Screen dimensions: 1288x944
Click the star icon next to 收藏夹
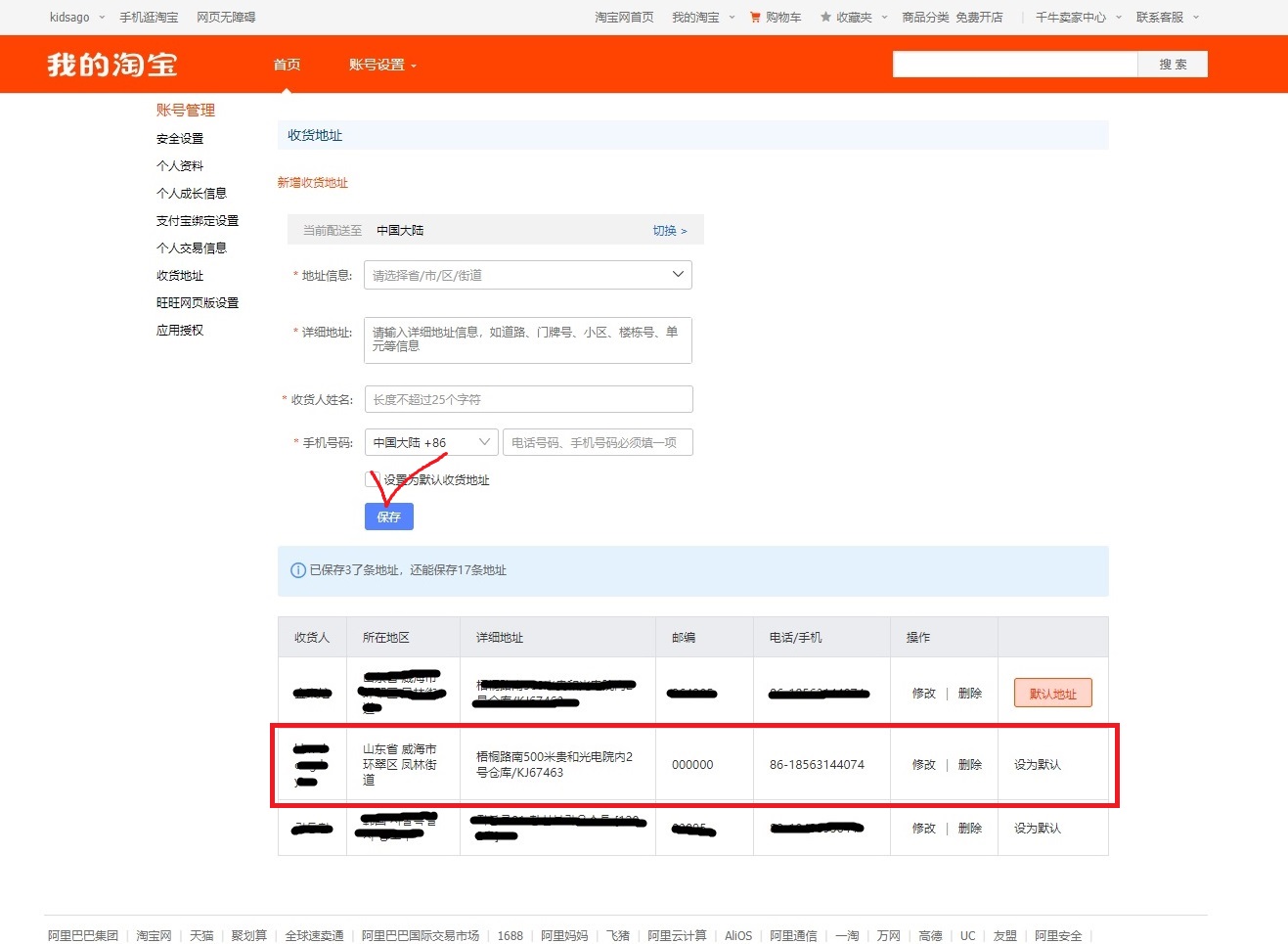click(x=825, y=17)
